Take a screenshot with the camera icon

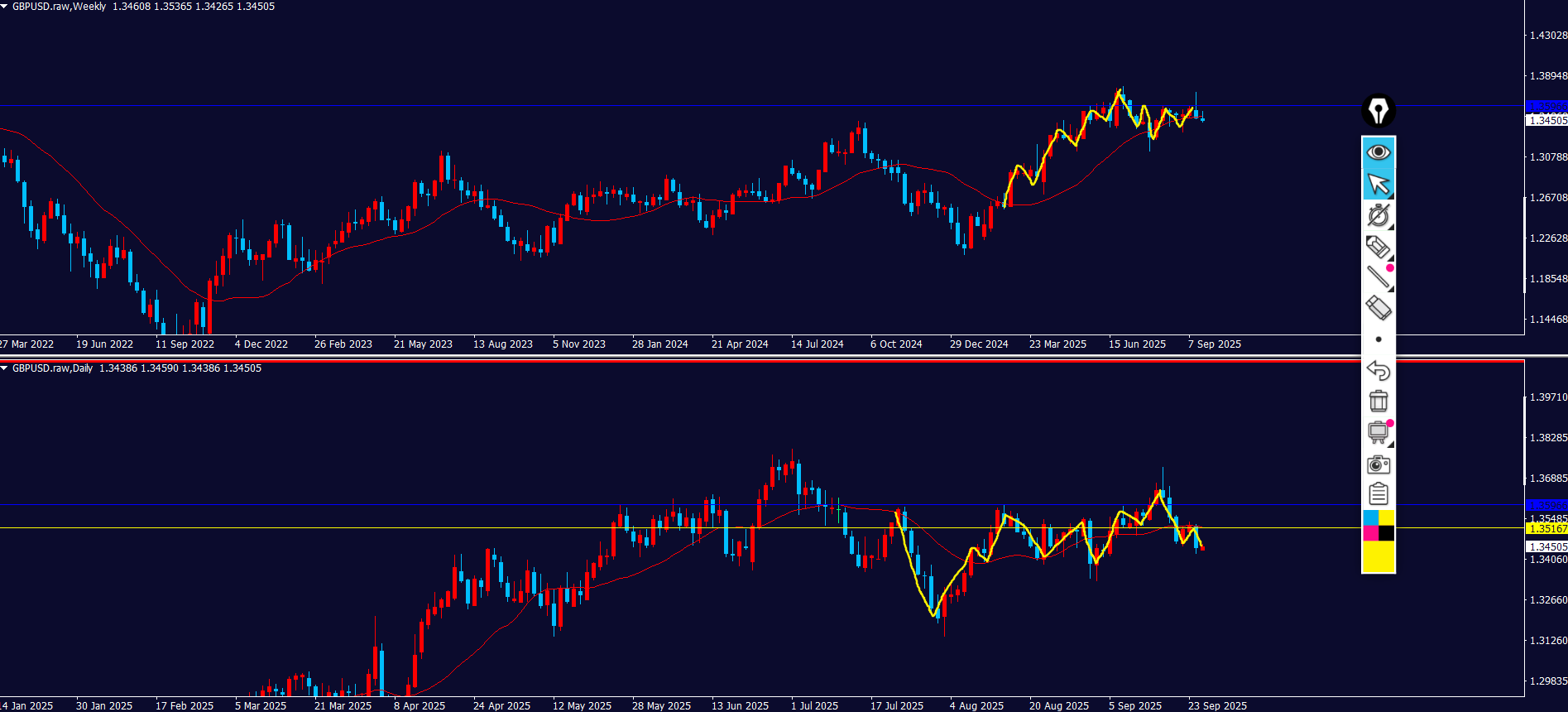[x=1378, y=464]
